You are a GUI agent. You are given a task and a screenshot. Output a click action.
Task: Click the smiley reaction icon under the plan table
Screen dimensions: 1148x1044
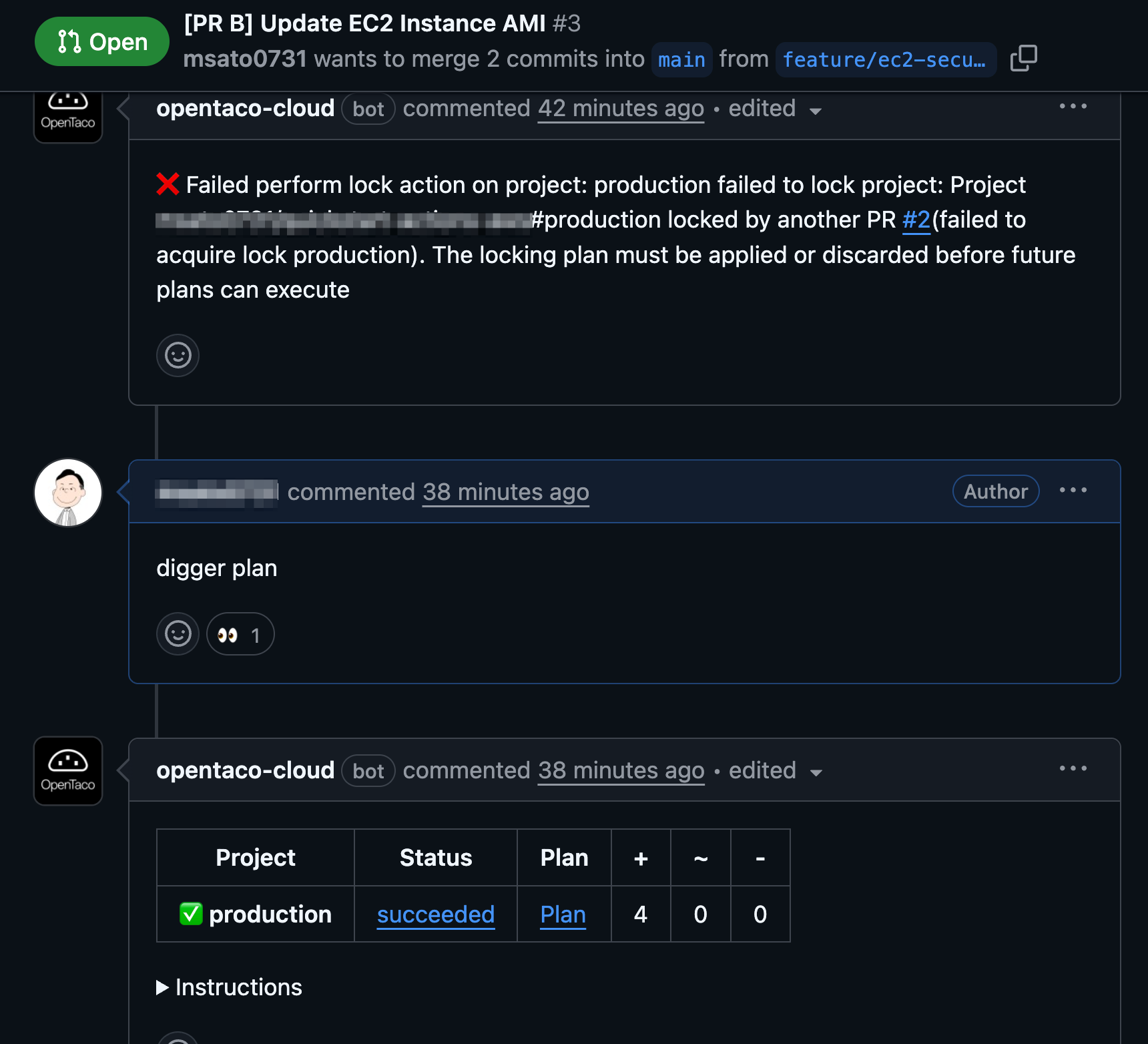(x=178, y=1038)
